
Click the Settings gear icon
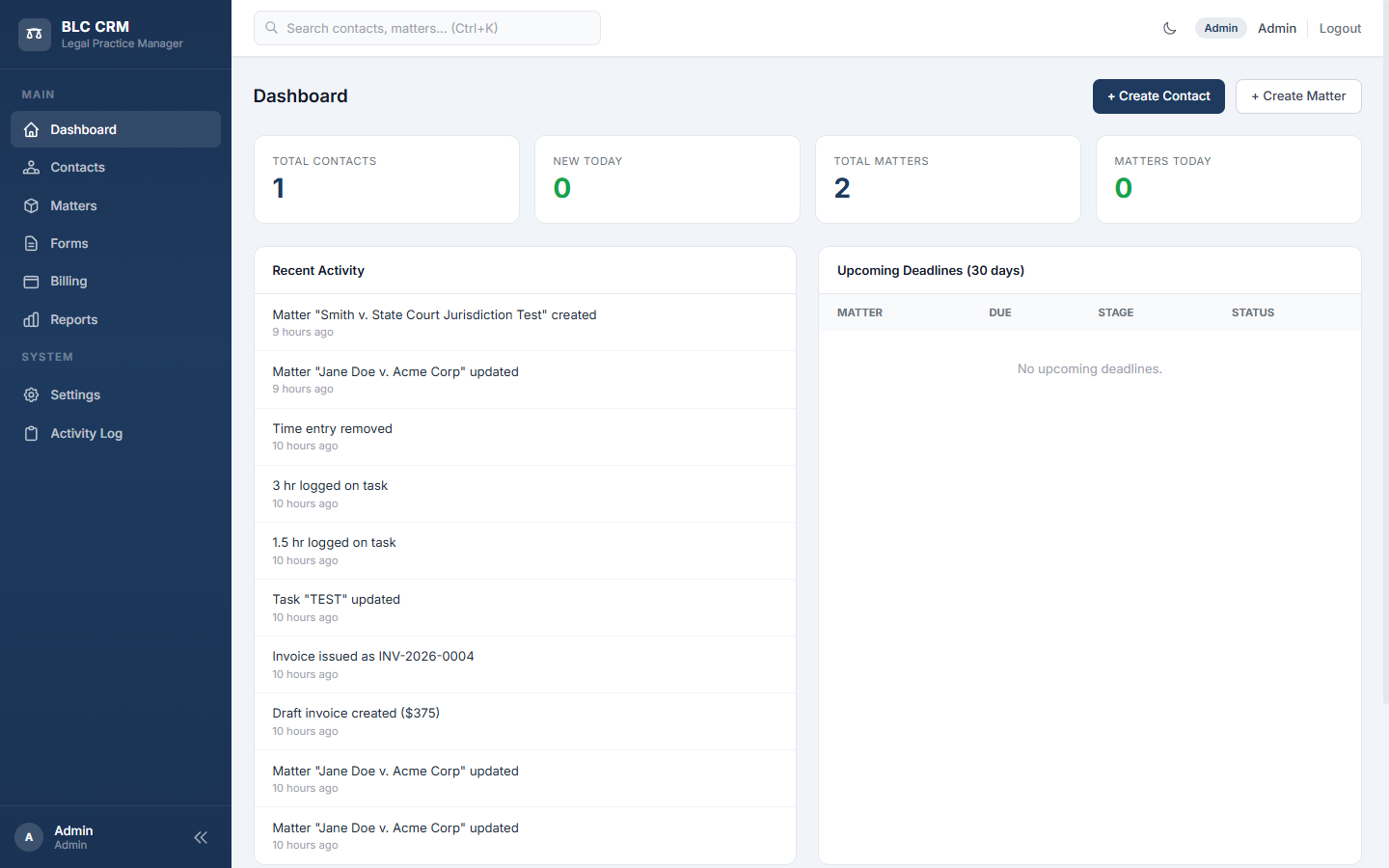tap(32, 395)
